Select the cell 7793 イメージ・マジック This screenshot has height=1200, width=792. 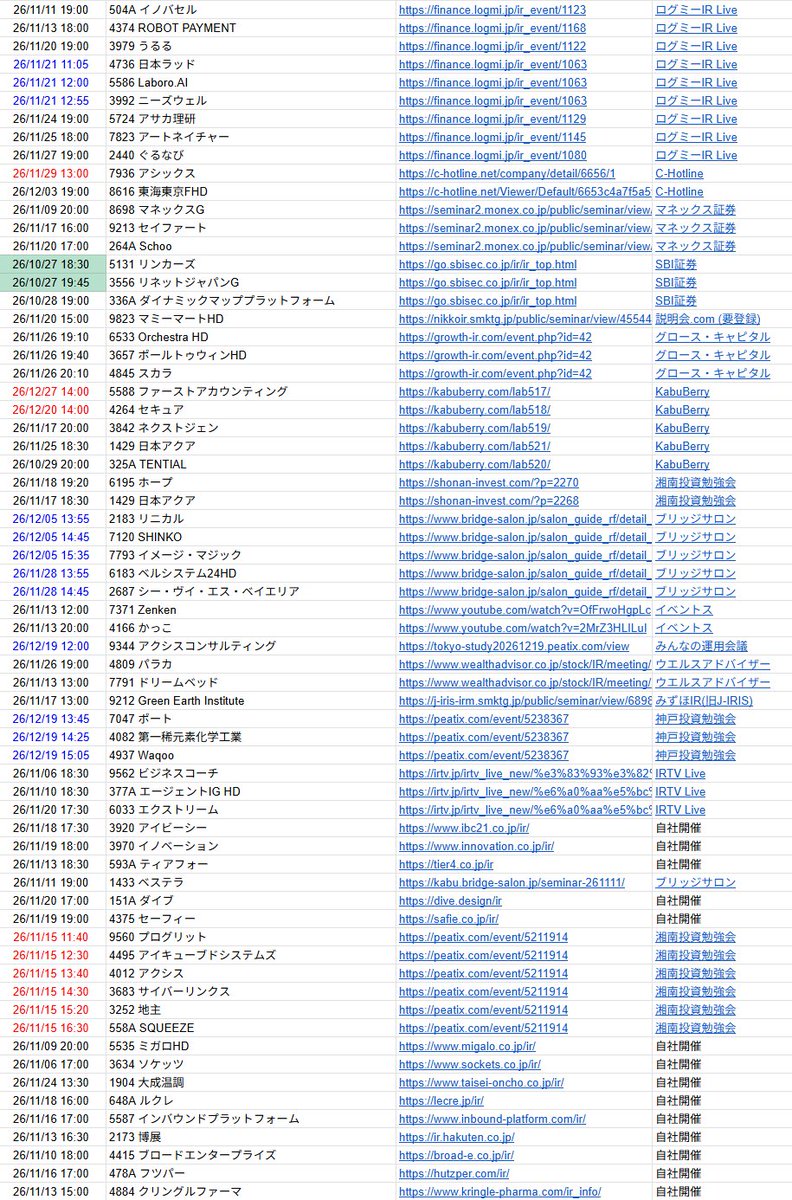(175, 555)
